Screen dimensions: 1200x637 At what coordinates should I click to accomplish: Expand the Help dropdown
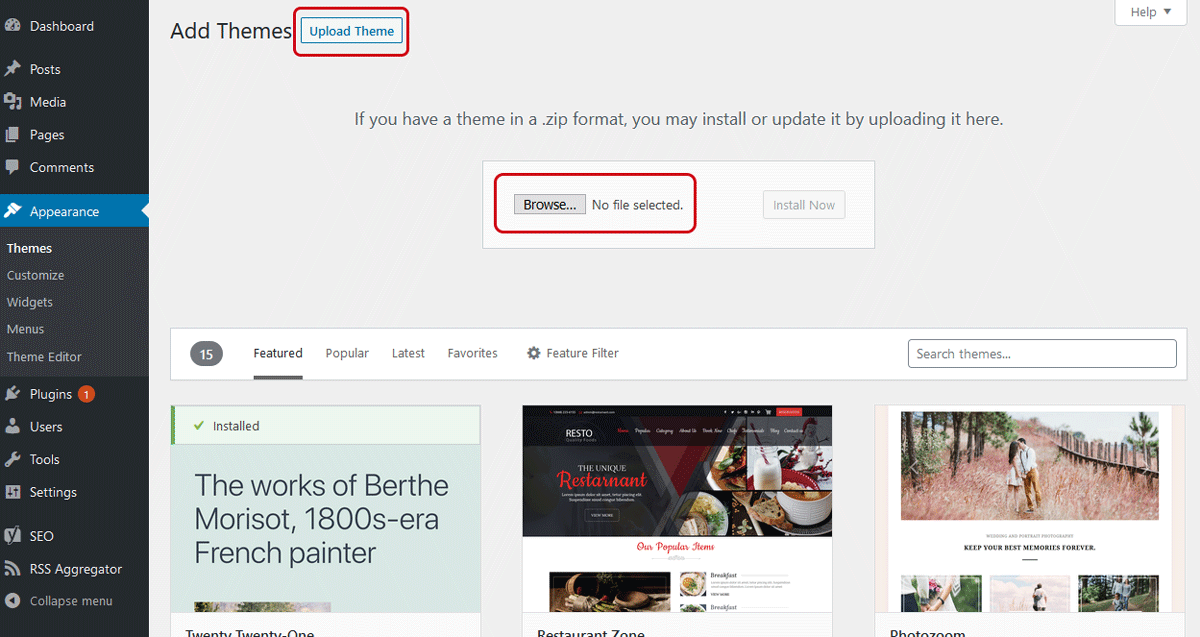tap(1143, 12)
